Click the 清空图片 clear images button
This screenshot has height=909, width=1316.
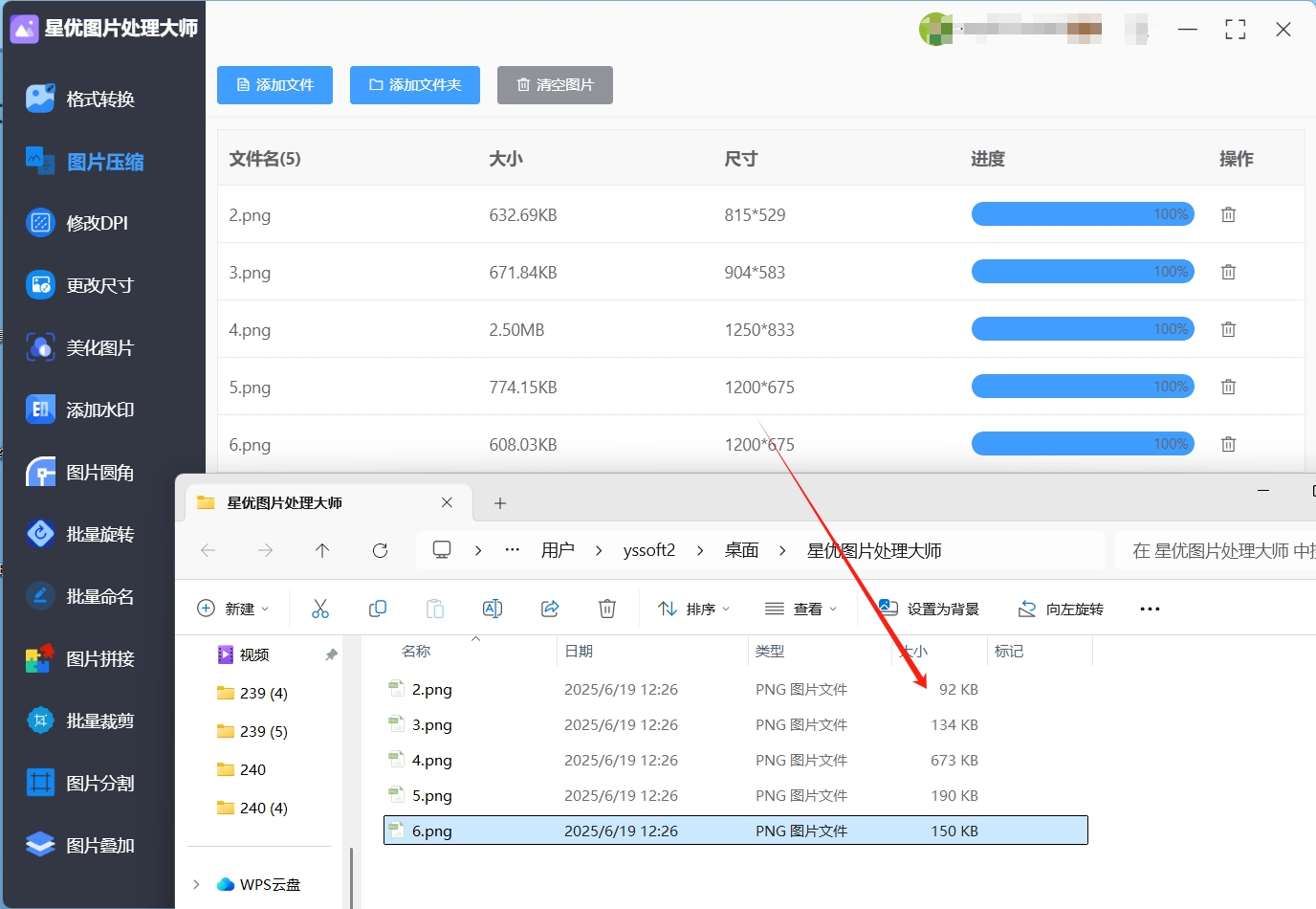point(555,85)
